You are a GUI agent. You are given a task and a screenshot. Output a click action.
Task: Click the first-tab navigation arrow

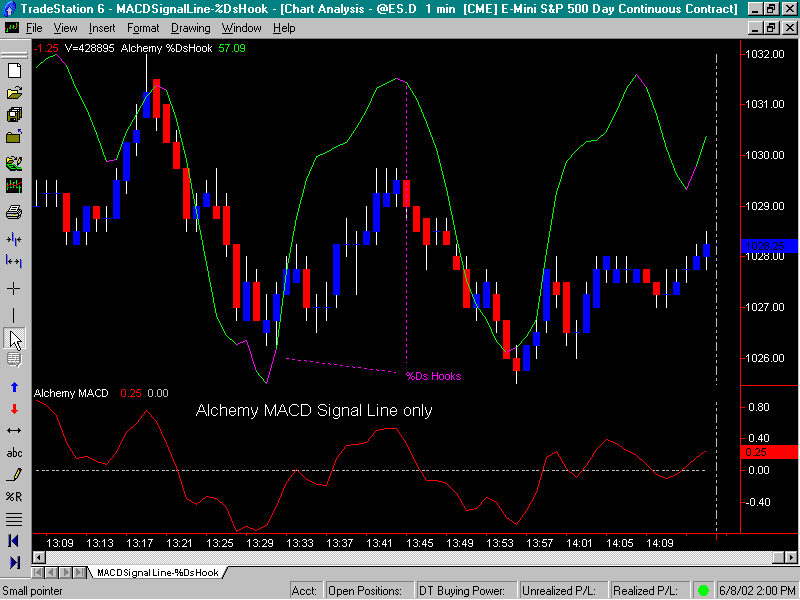click(x=38, y=572)
